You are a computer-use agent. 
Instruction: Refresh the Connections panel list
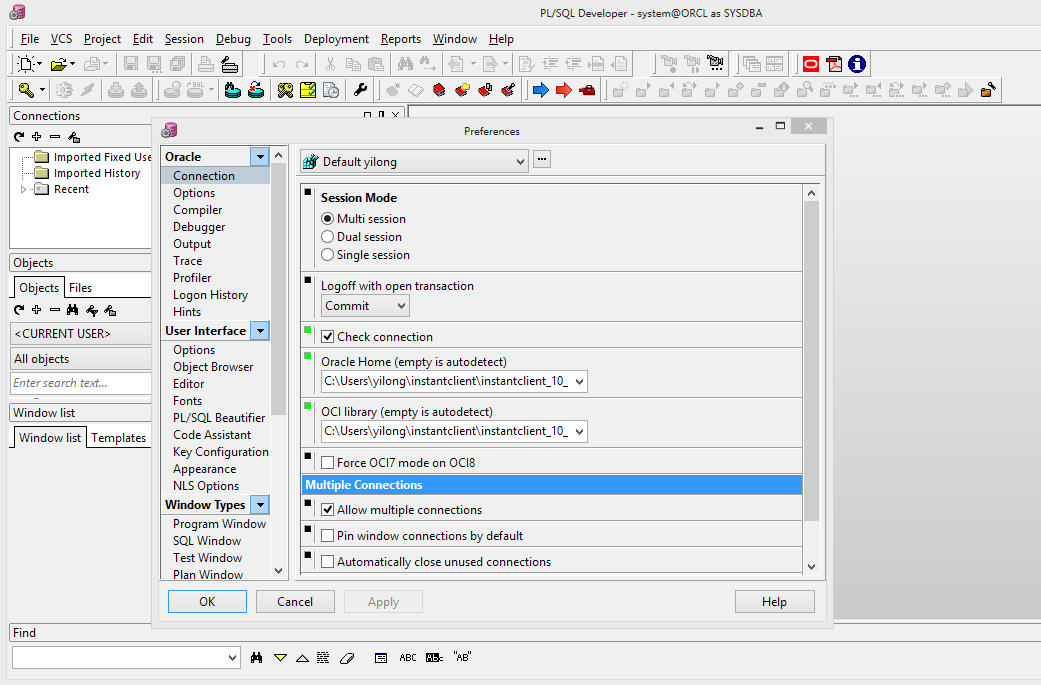[x=19, y=137]
